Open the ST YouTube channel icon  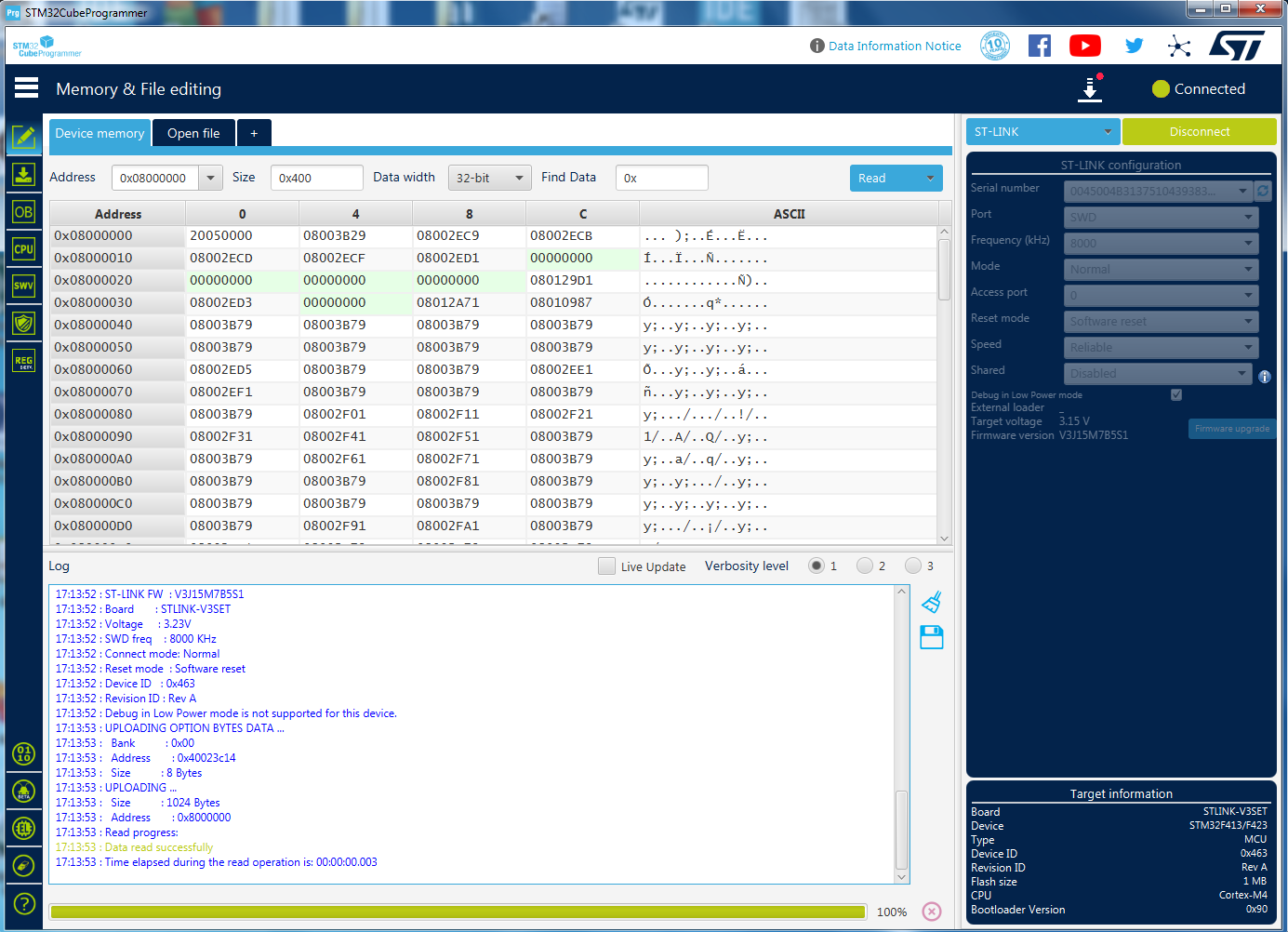1085,46
